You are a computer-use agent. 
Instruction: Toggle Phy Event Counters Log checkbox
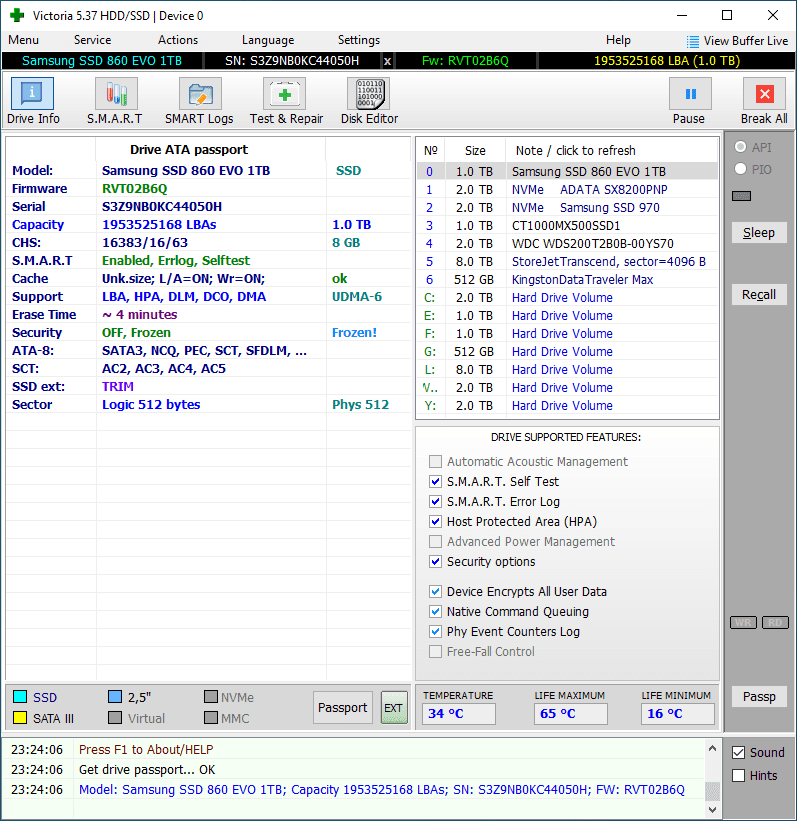435,631
